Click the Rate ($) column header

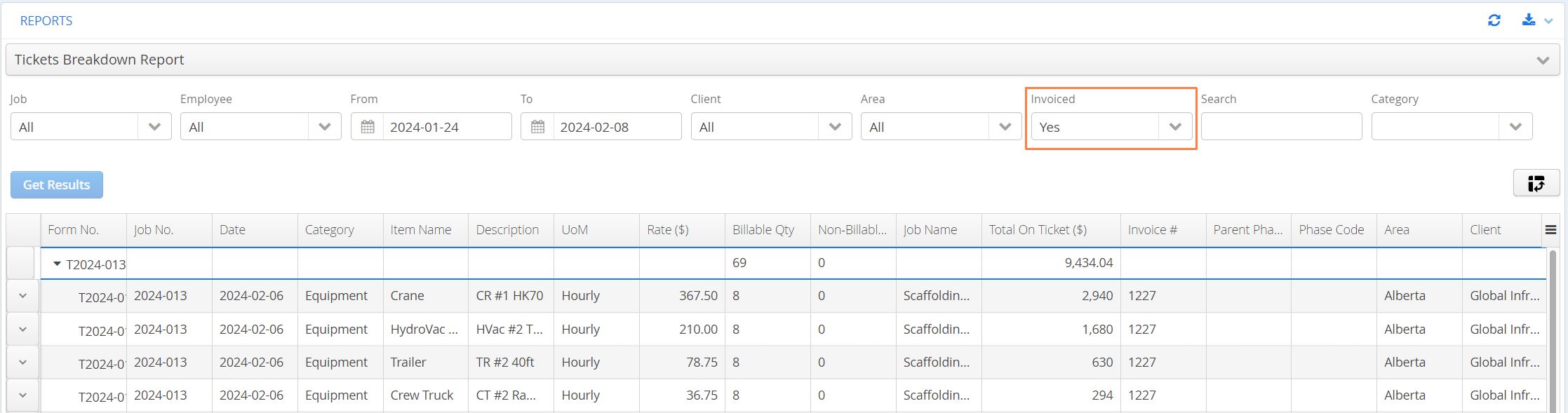click(682, 230)
